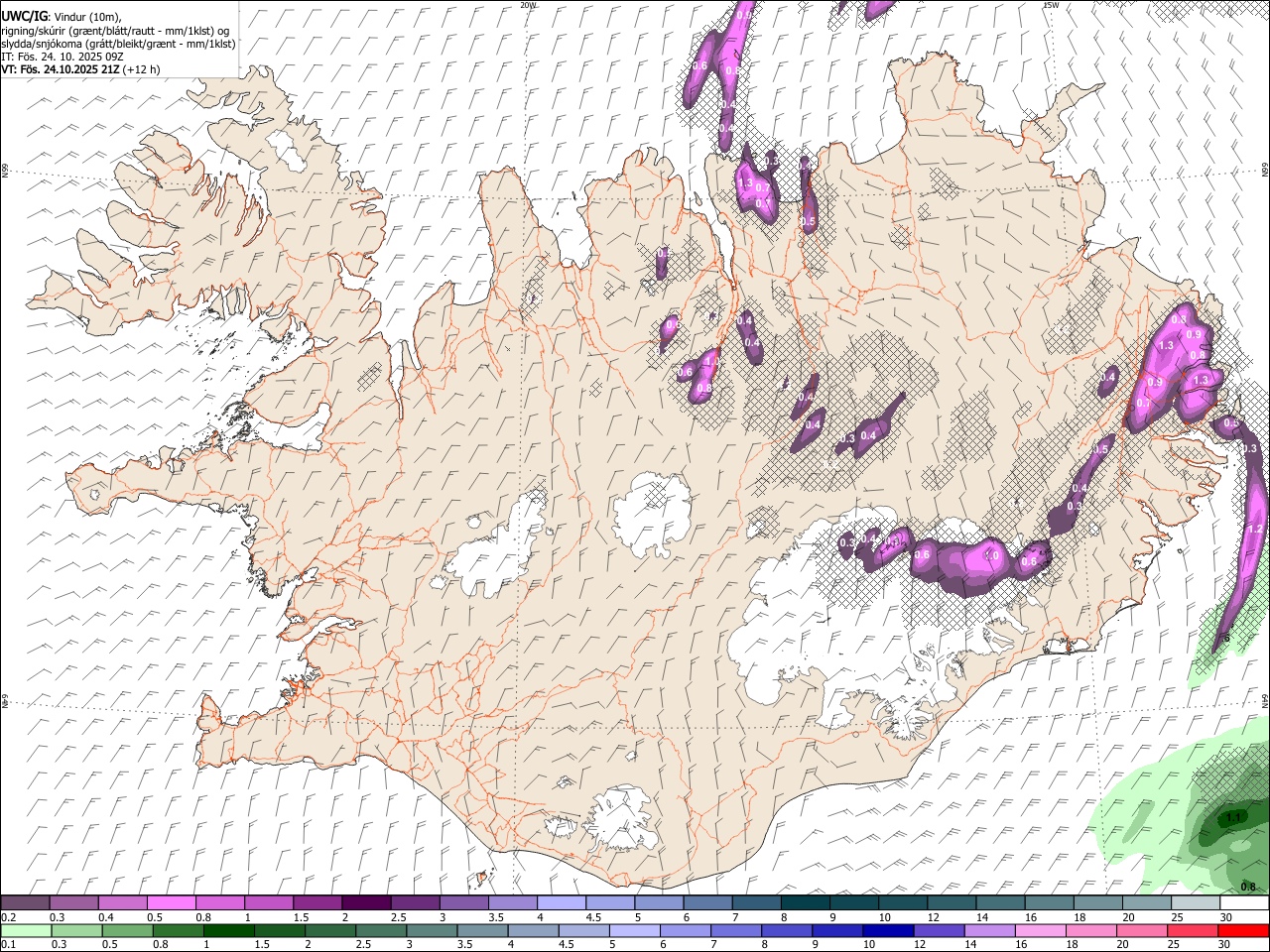Click the gray-green 3 swatch in rain legend
Viewport: 1270px width, 952px height.
tap(432, 930)
